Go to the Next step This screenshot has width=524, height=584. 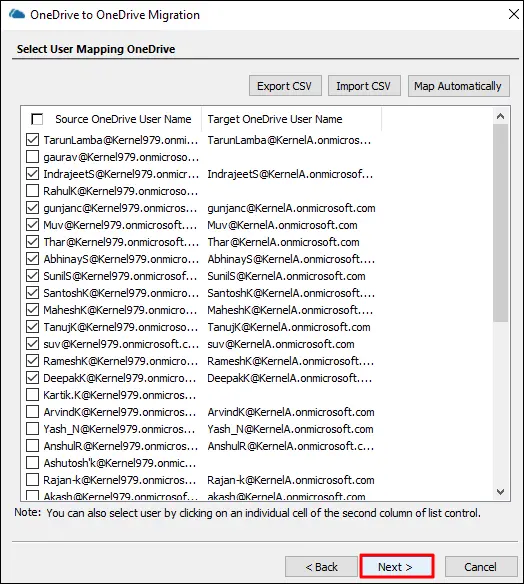point(397,566)
